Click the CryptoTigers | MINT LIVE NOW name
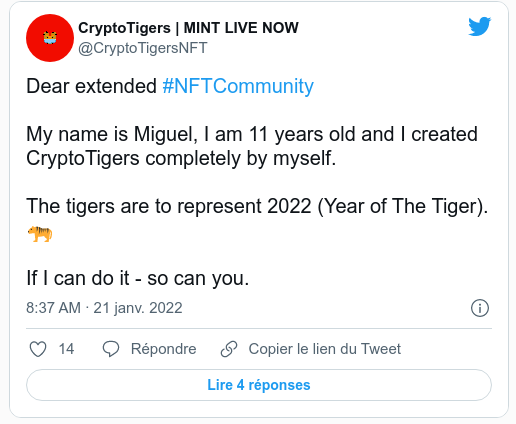This screenshot has width=516, height=424. 188,28
